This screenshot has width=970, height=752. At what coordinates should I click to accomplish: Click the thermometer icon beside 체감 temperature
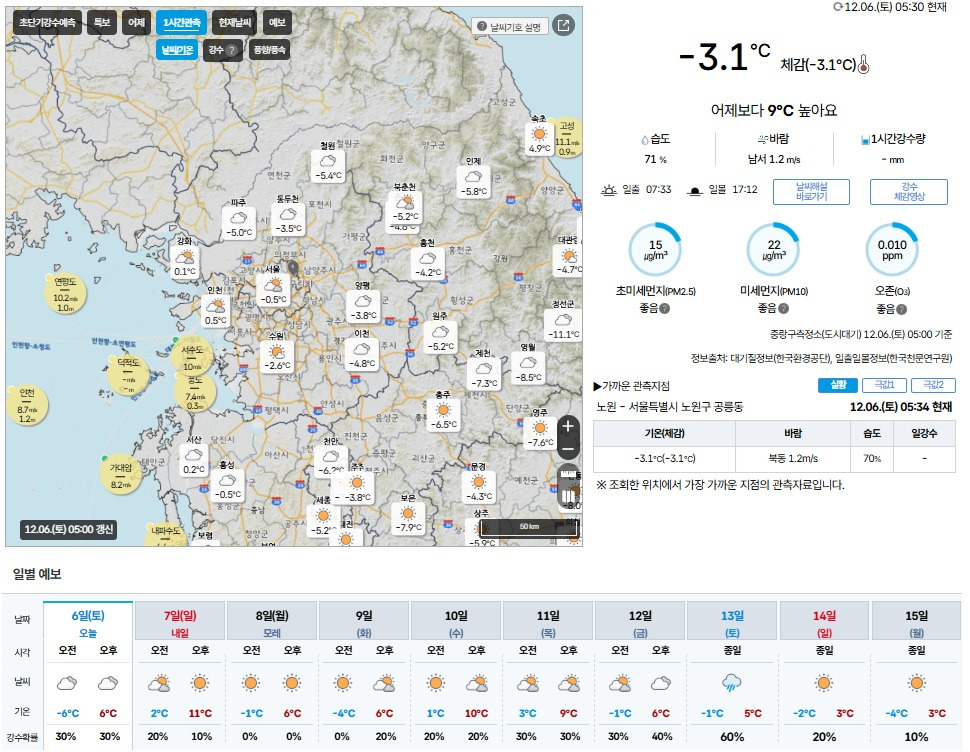[864, 64]
